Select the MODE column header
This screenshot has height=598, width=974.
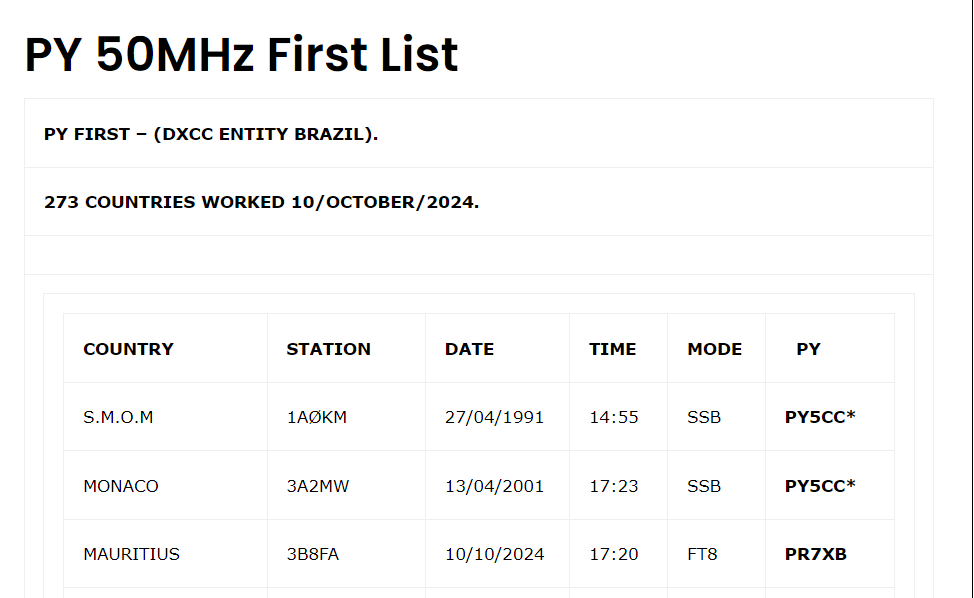pos(714,349)
